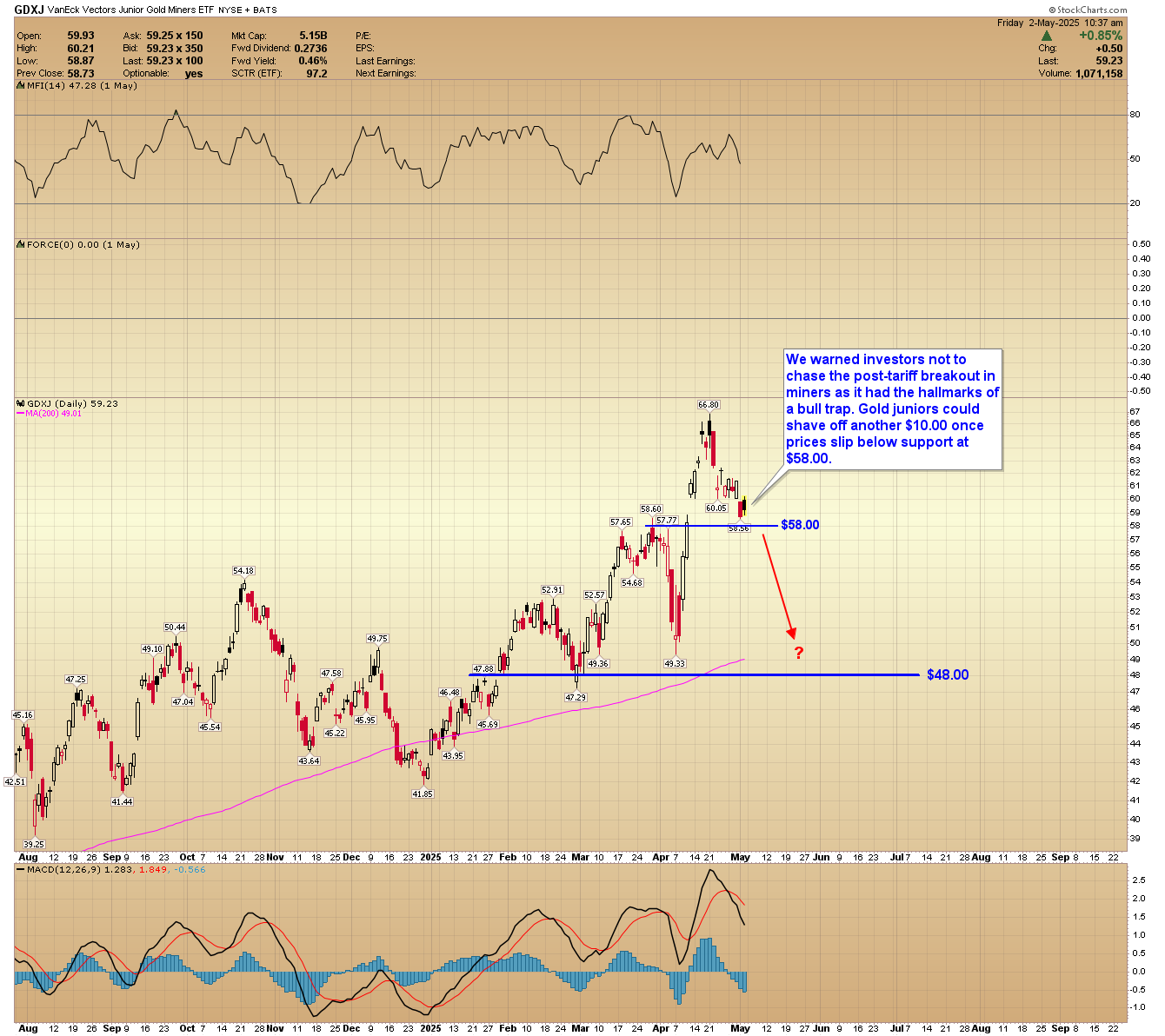Click the 57.65 March high label

tap(621, 522)
